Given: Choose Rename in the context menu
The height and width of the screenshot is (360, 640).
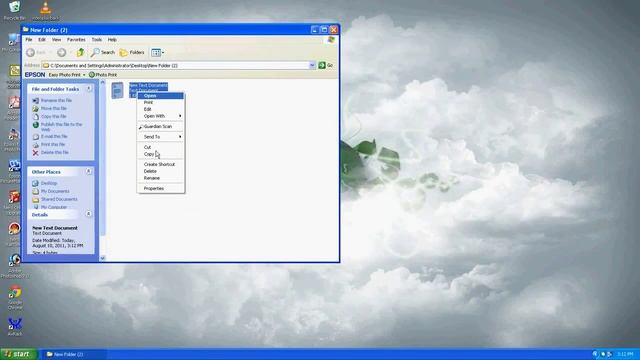Looking at the screenshot, I should pos(160,178).
